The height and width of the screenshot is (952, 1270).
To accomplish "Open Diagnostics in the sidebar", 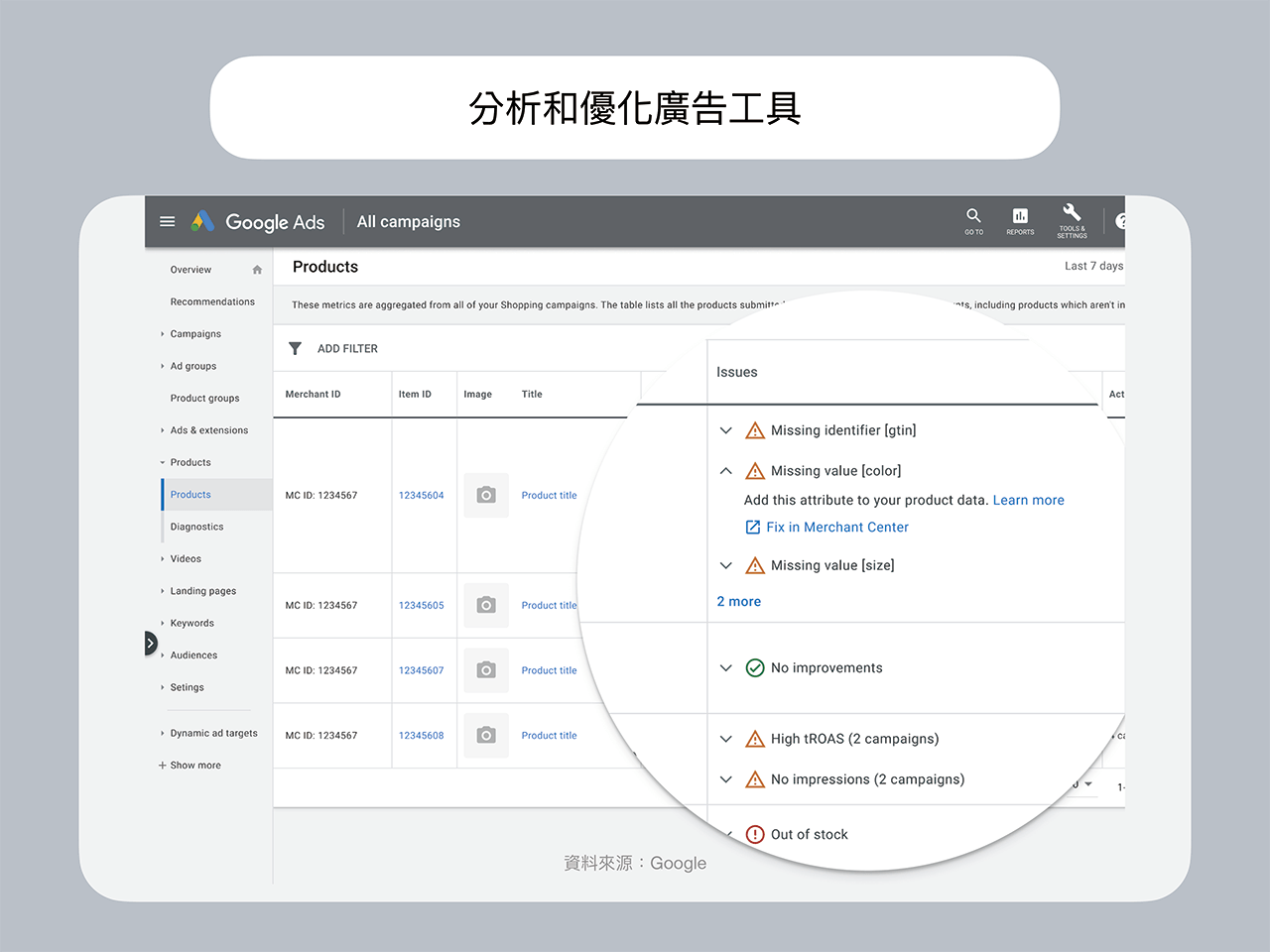I will (196, 527).
